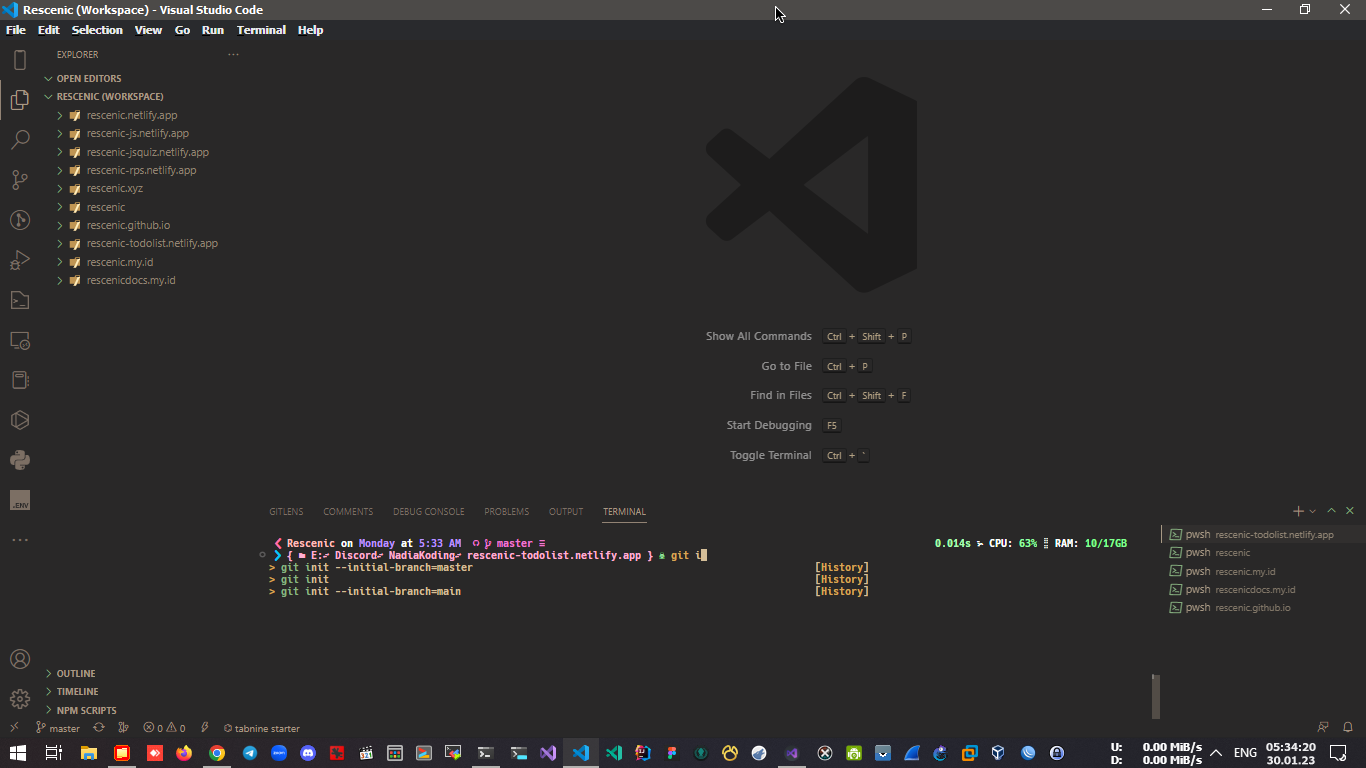Open Telegram from the Windows taskbar
The height and width of the screenshot is (768, 1366).
pyautogui.click(x=249, y=753)
